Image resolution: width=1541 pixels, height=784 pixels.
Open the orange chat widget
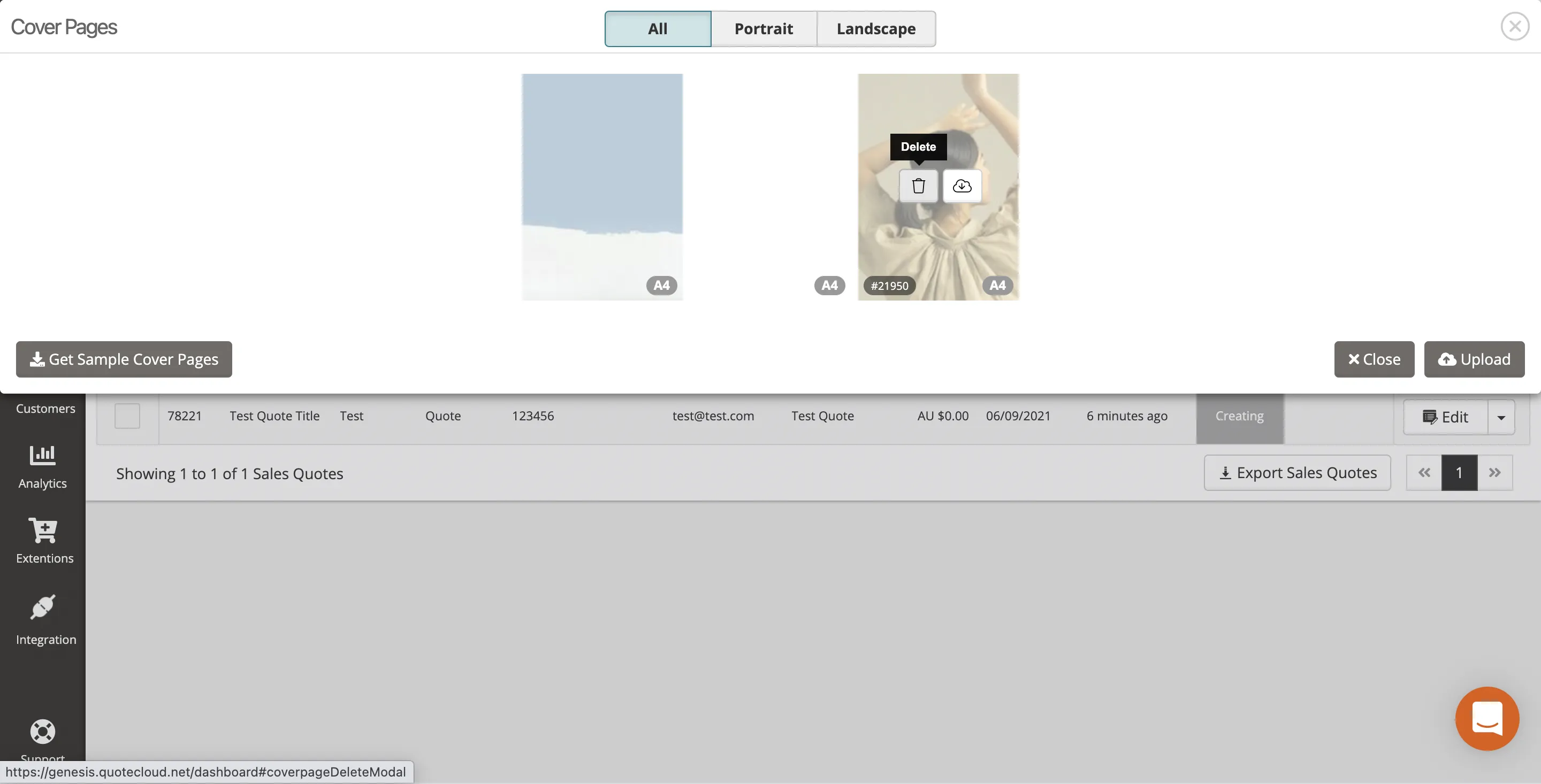pyautogui.click(x=1486, y=718)
